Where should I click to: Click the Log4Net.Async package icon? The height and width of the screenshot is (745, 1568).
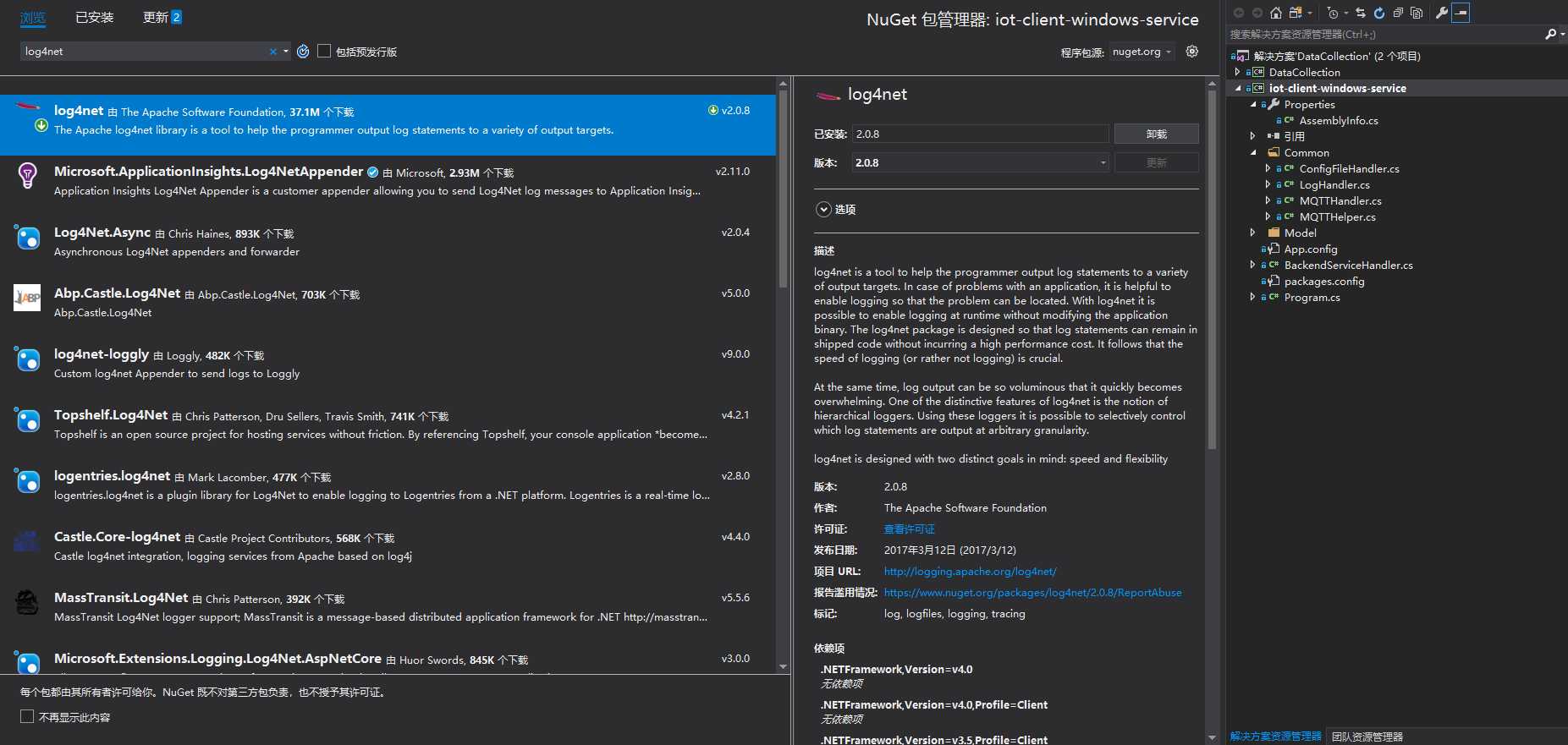click(27, 238)
